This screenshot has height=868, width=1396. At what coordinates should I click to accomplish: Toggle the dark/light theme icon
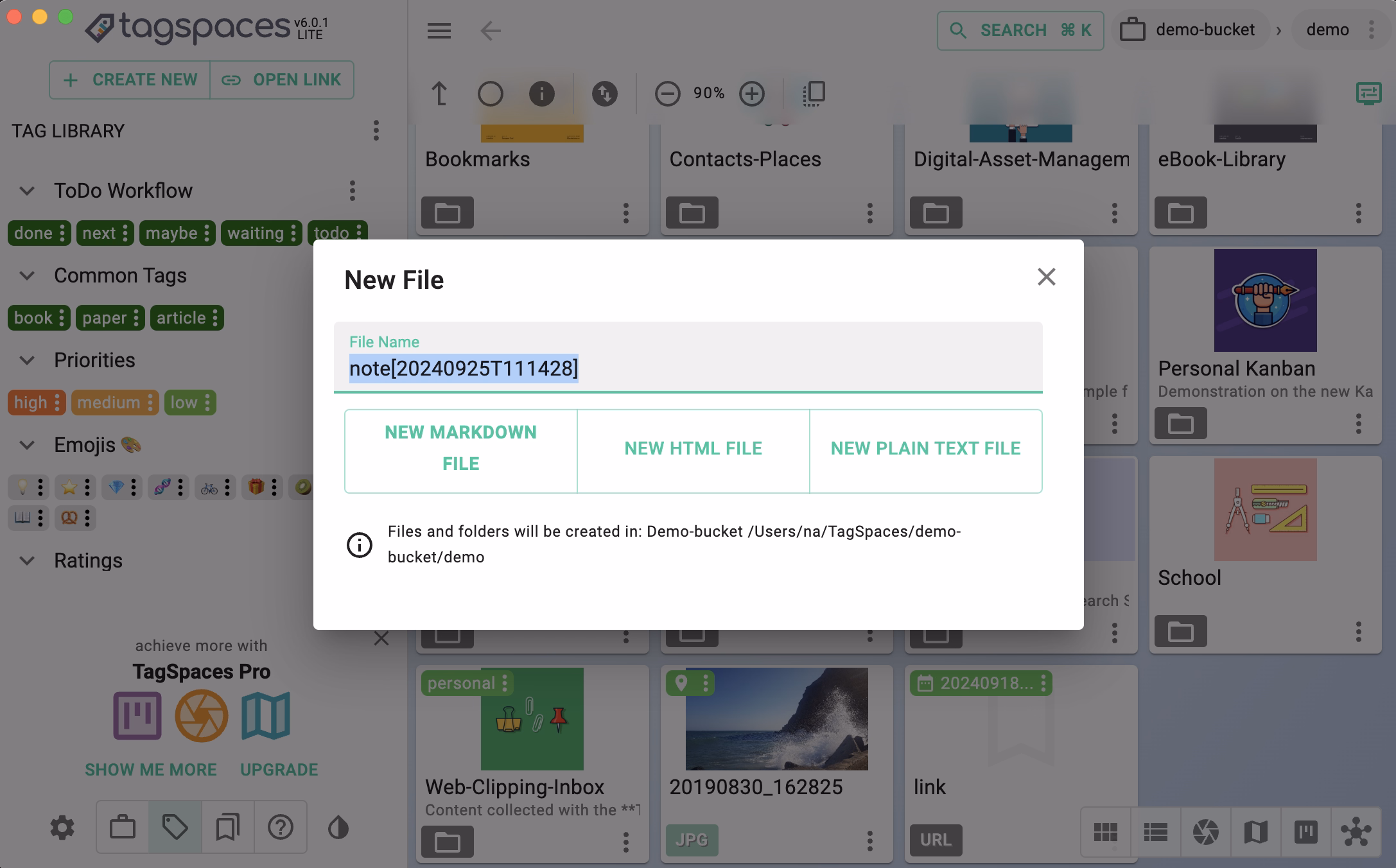tap(338, 828)
